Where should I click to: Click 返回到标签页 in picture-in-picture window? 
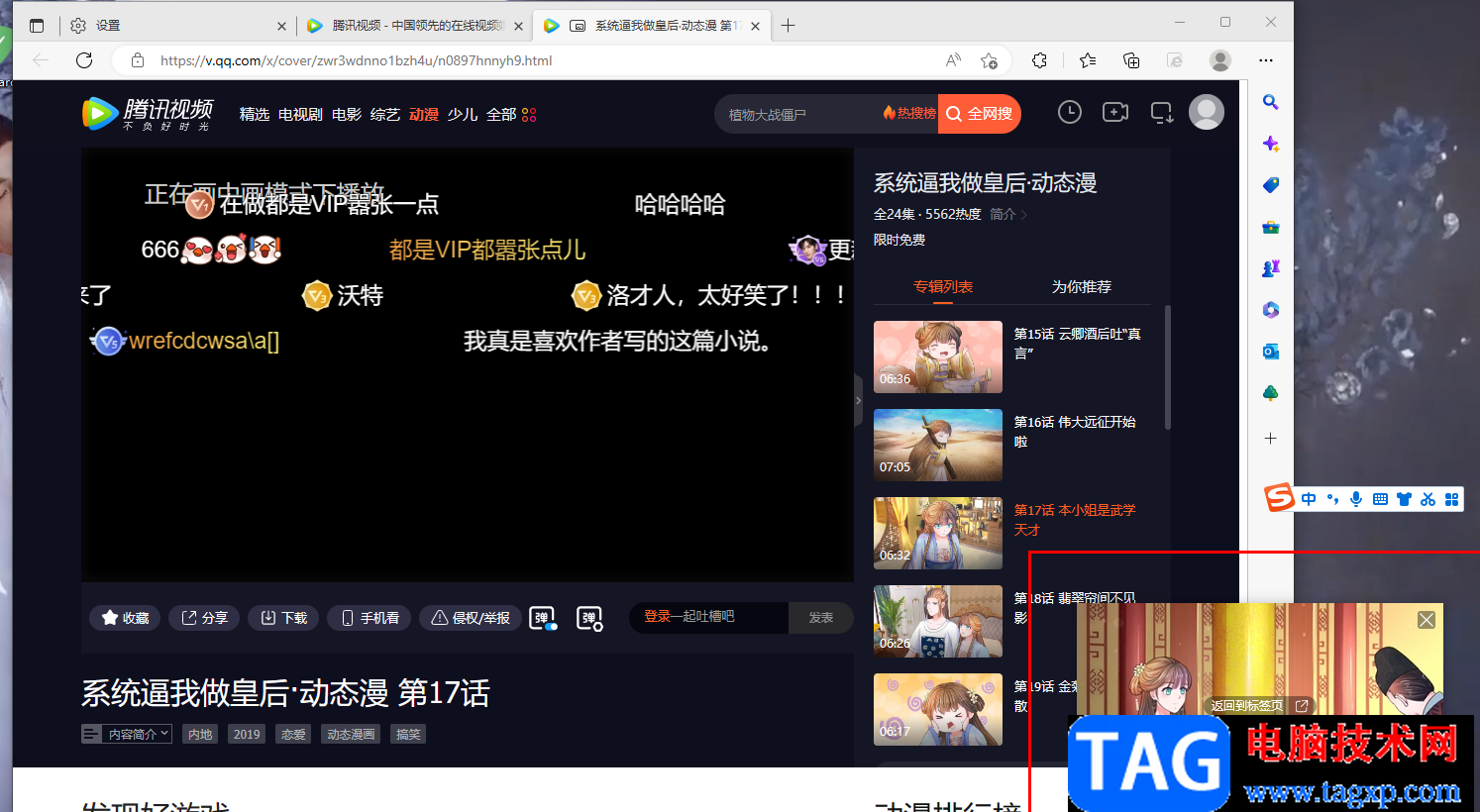1259,706
